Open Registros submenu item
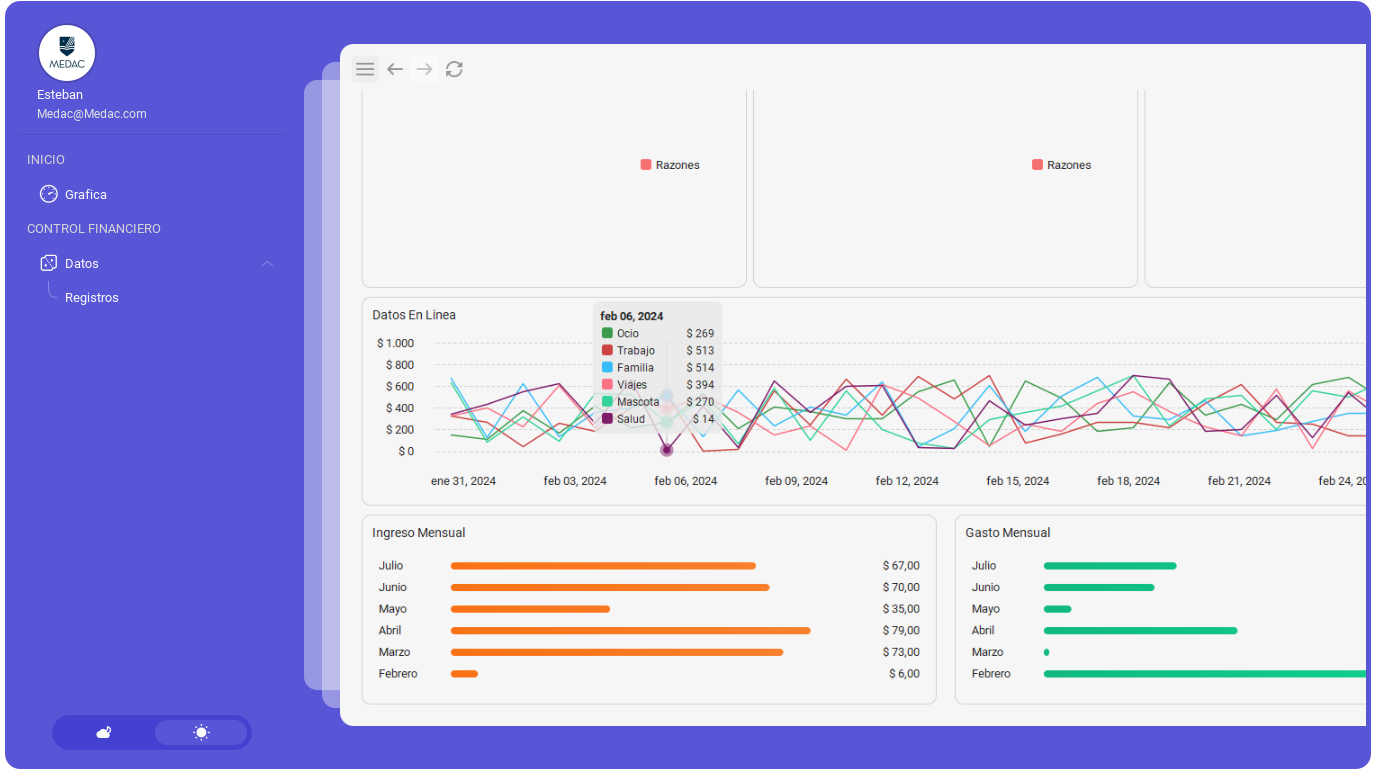1376x772 pixels. click(x=92, y=298)
